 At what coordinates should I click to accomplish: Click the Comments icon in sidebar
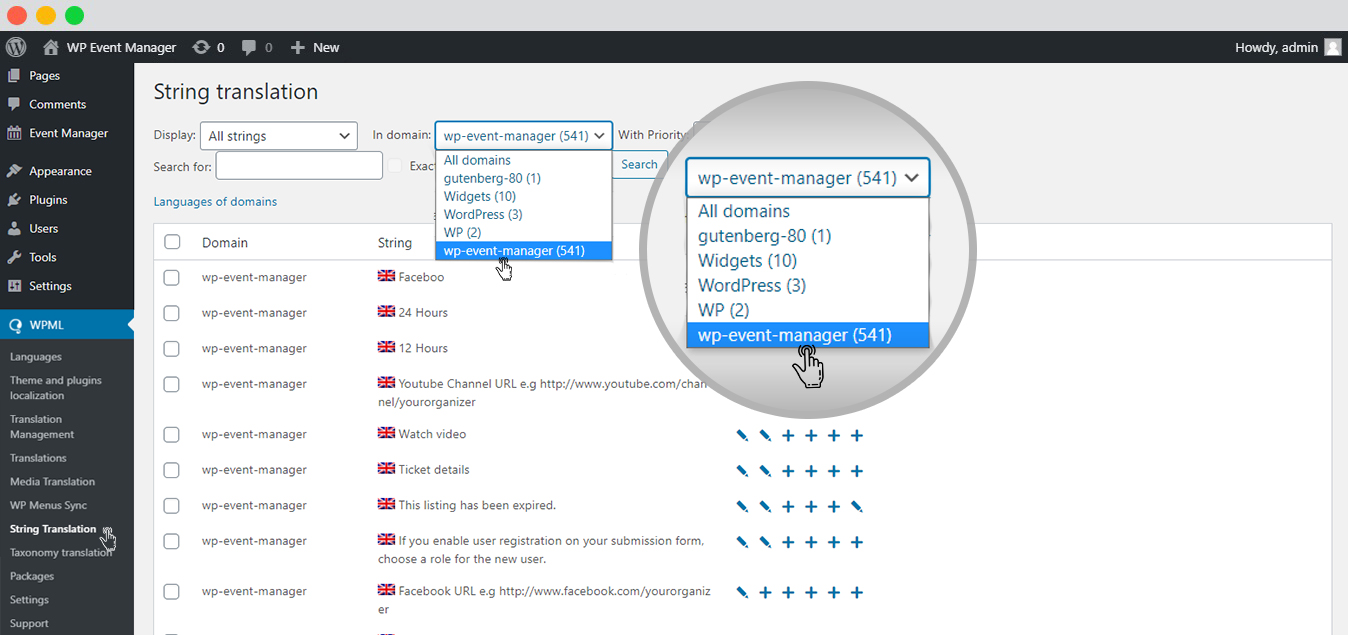click(14, 104)
